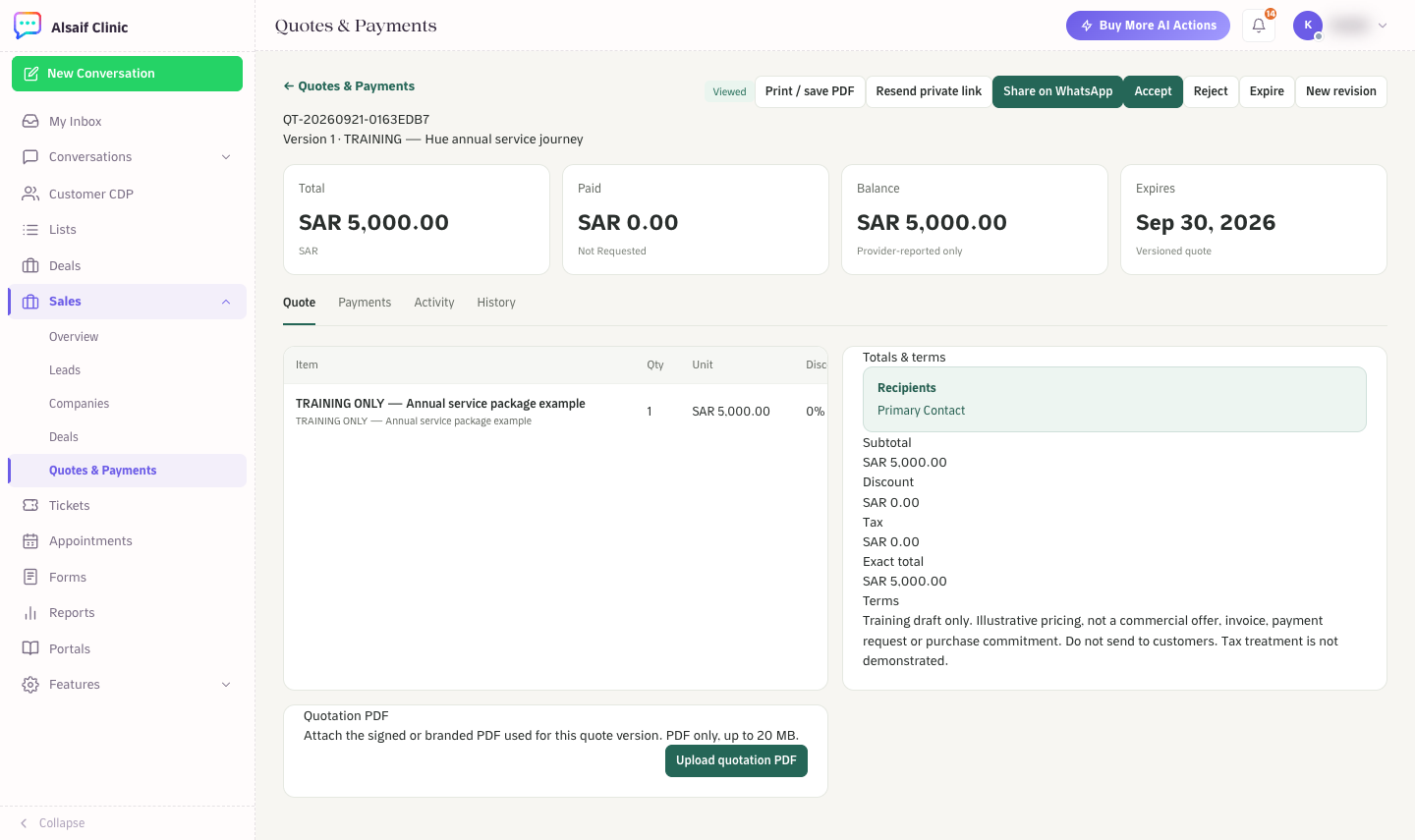Open Overview under Sales
Image resolution: width=1415 pixels, height=840 pixels.
pos(74,337)
